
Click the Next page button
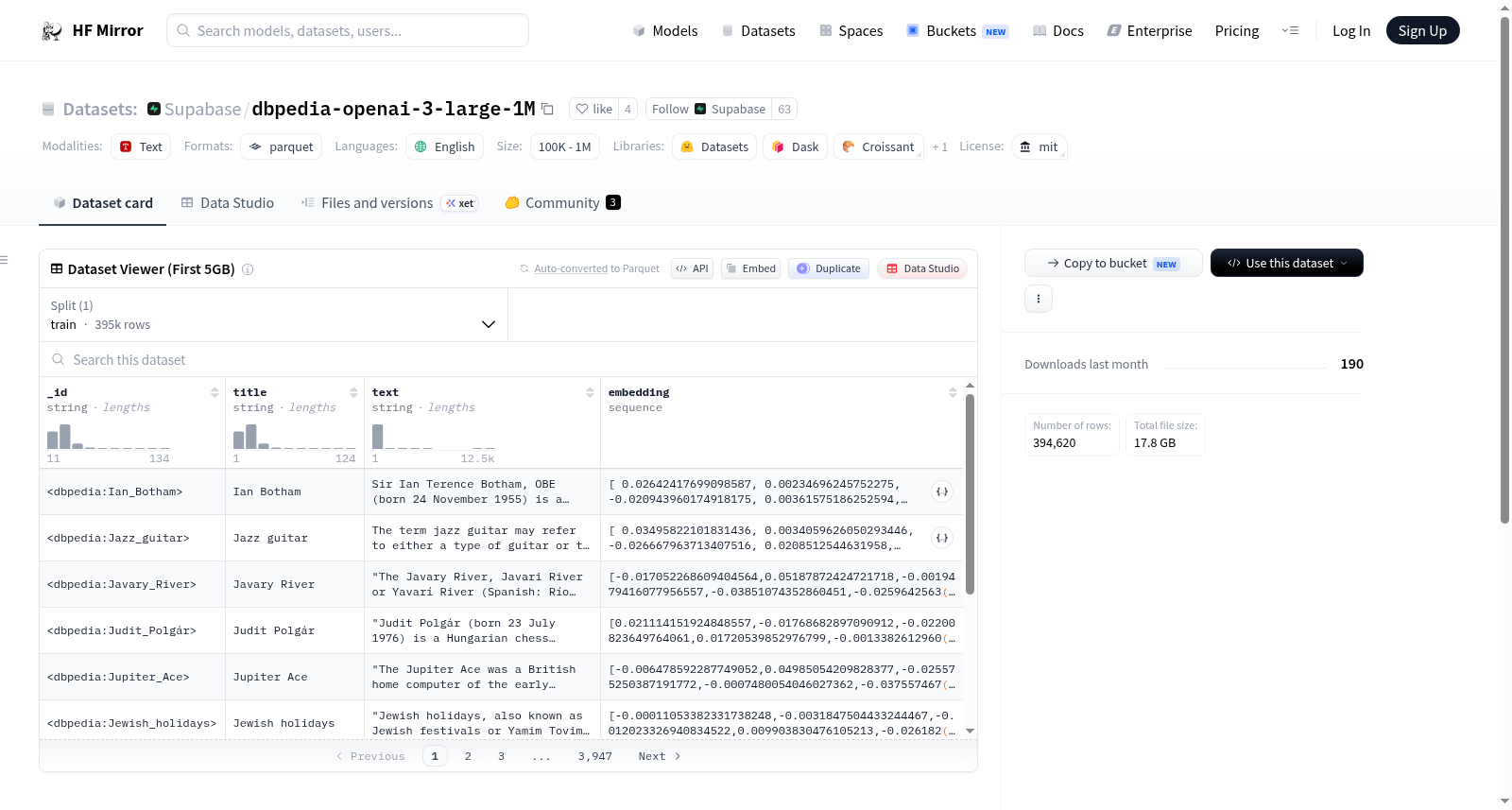660,756
